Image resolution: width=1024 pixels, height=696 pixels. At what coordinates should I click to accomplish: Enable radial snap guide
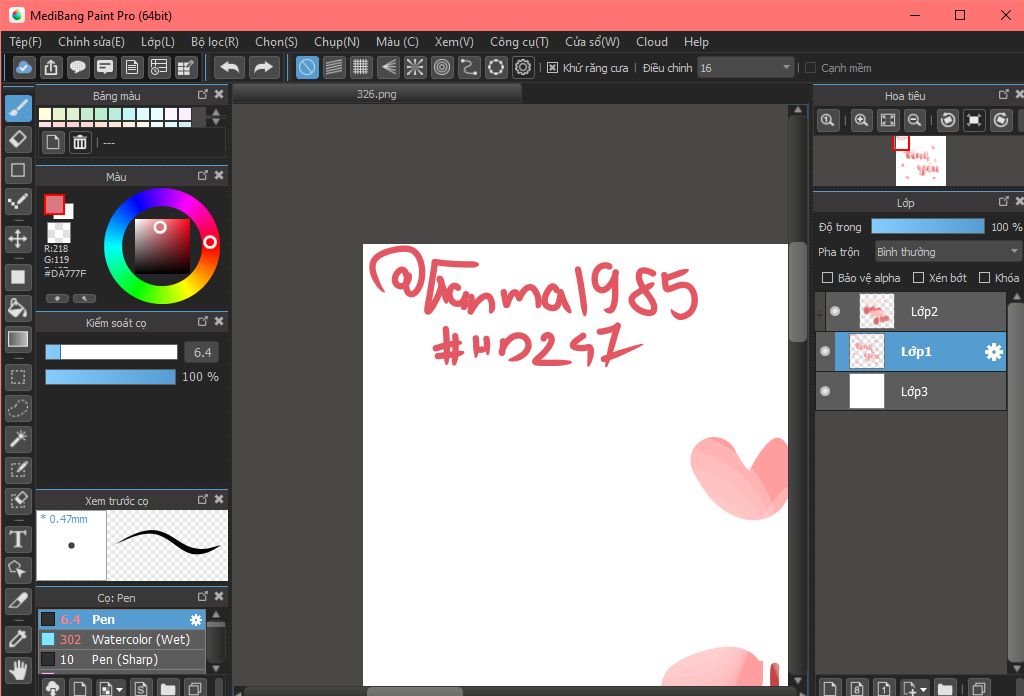click(415, 67)
